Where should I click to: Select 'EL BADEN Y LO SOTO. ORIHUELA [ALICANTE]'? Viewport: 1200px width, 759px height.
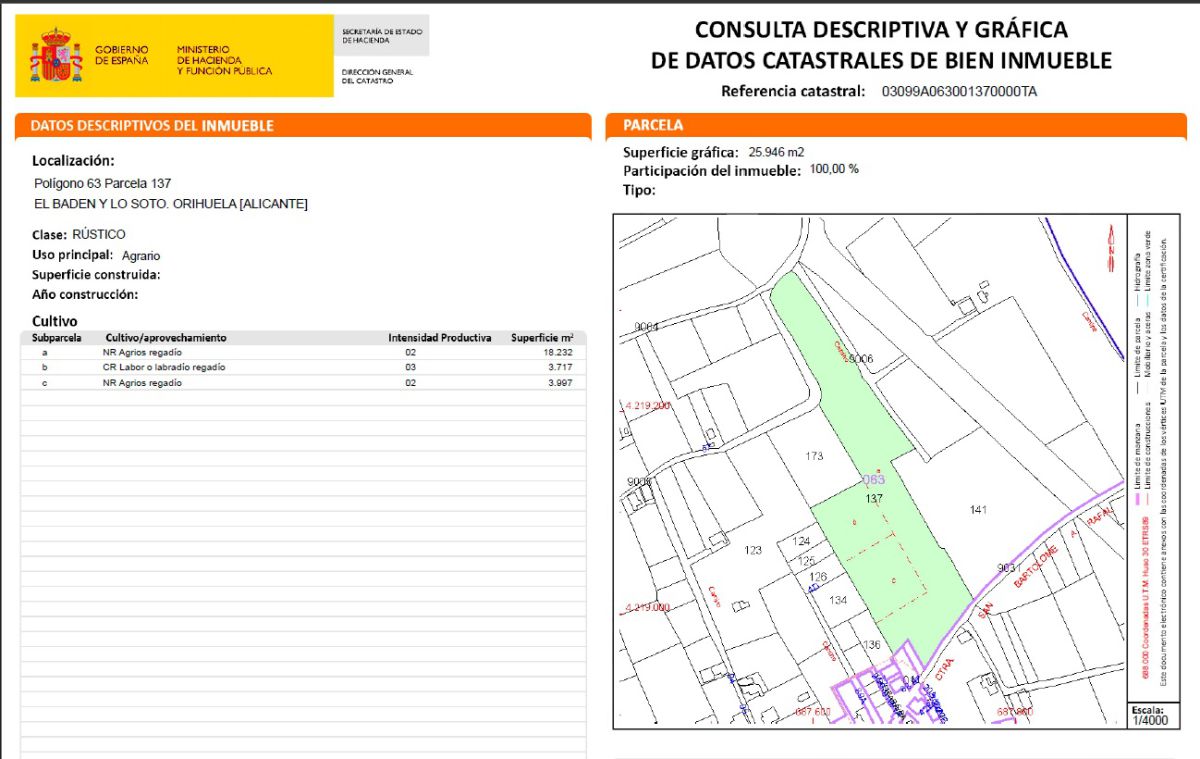[x=171, y=204]
